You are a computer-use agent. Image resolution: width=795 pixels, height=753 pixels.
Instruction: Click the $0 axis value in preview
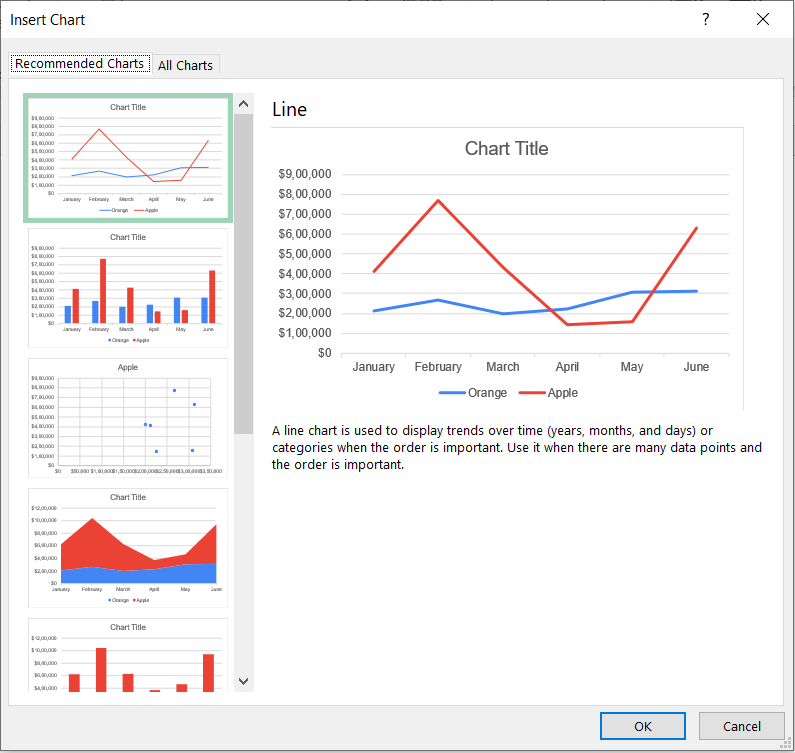point(324,353)
